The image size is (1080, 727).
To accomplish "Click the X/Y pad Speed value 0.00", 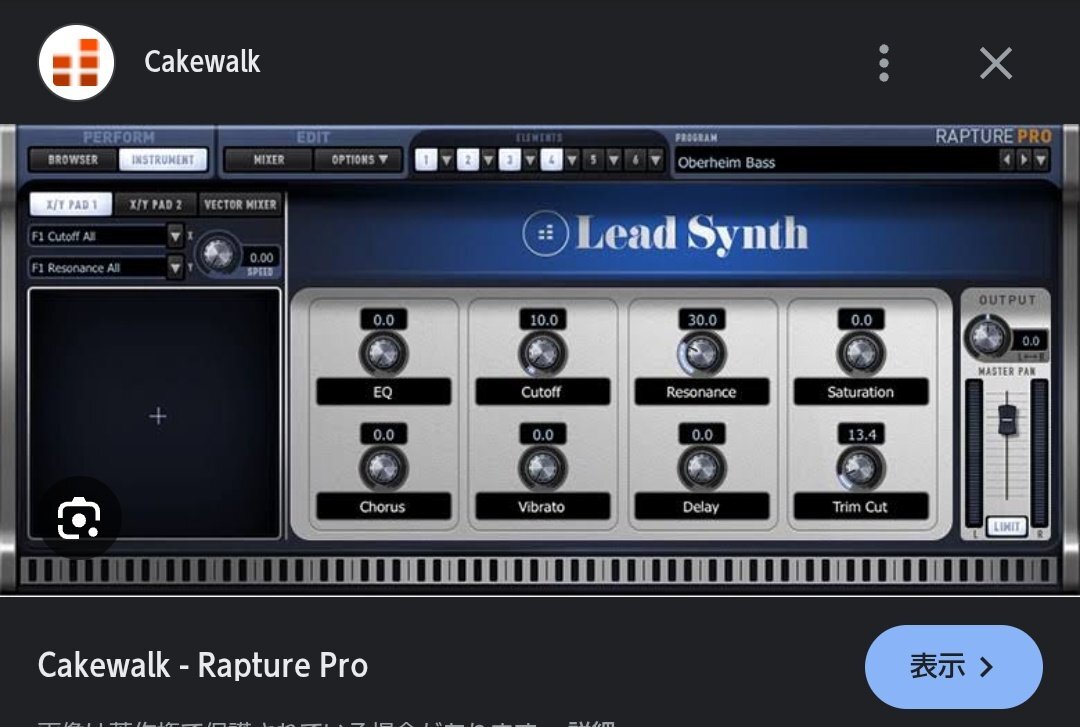I will point(262,258).
